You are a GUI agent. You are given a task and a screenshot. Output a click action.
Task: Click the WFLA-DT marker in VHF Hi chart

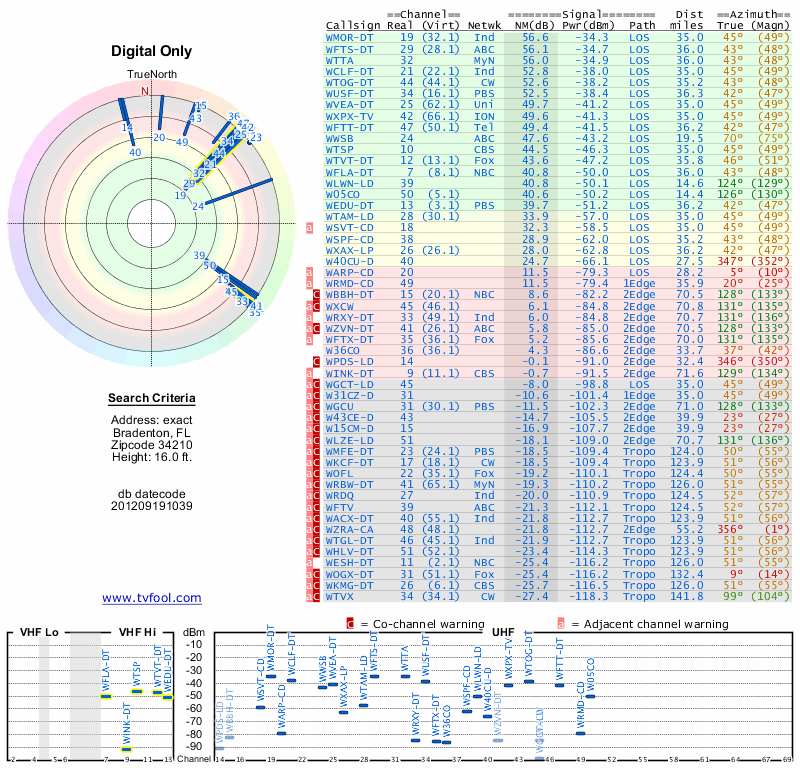click(x=106, y=697)
